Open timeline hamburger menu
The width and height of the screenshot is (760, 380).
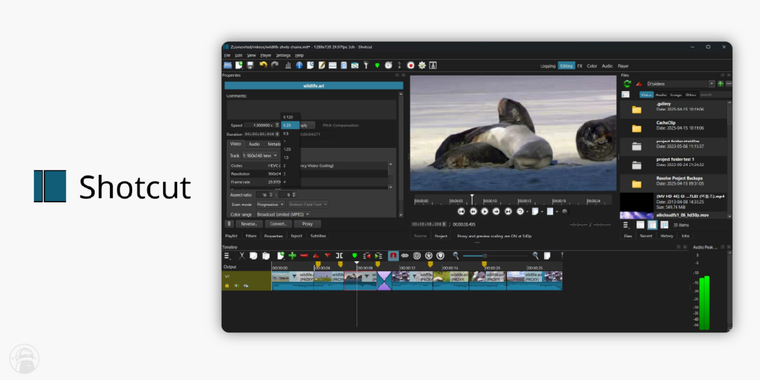coord(227,256)
